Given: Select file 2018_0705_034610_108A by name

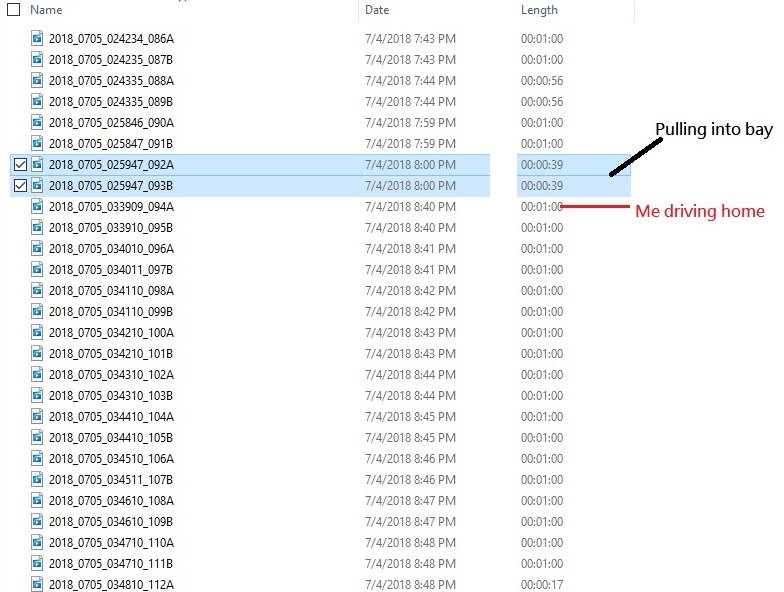Looking at the screenshot, I should coord(111,501).
